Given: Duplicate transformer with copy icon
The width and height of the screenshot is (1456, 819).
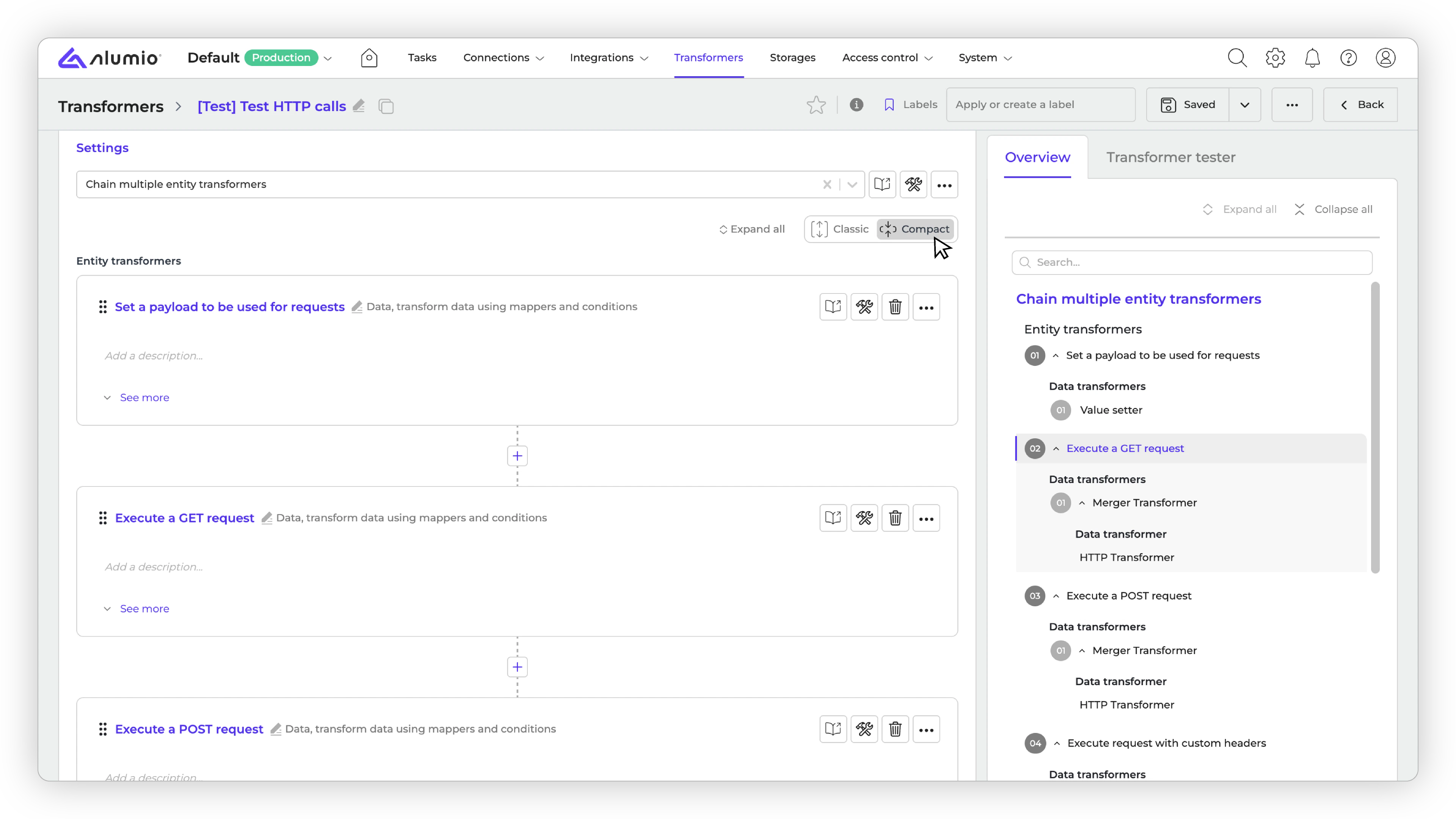Looking at the screenshot, I should [x=386, y=106].
